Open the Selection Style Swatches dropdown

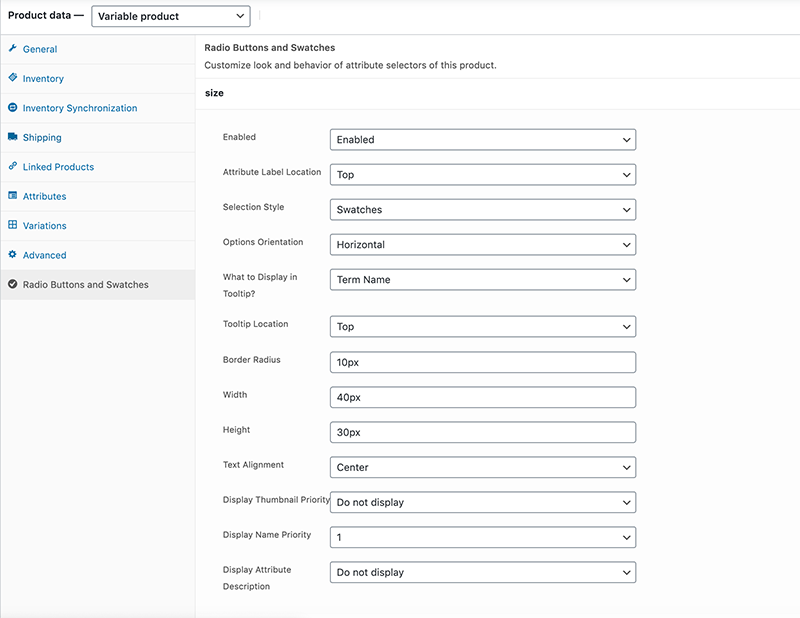point(483,209)
